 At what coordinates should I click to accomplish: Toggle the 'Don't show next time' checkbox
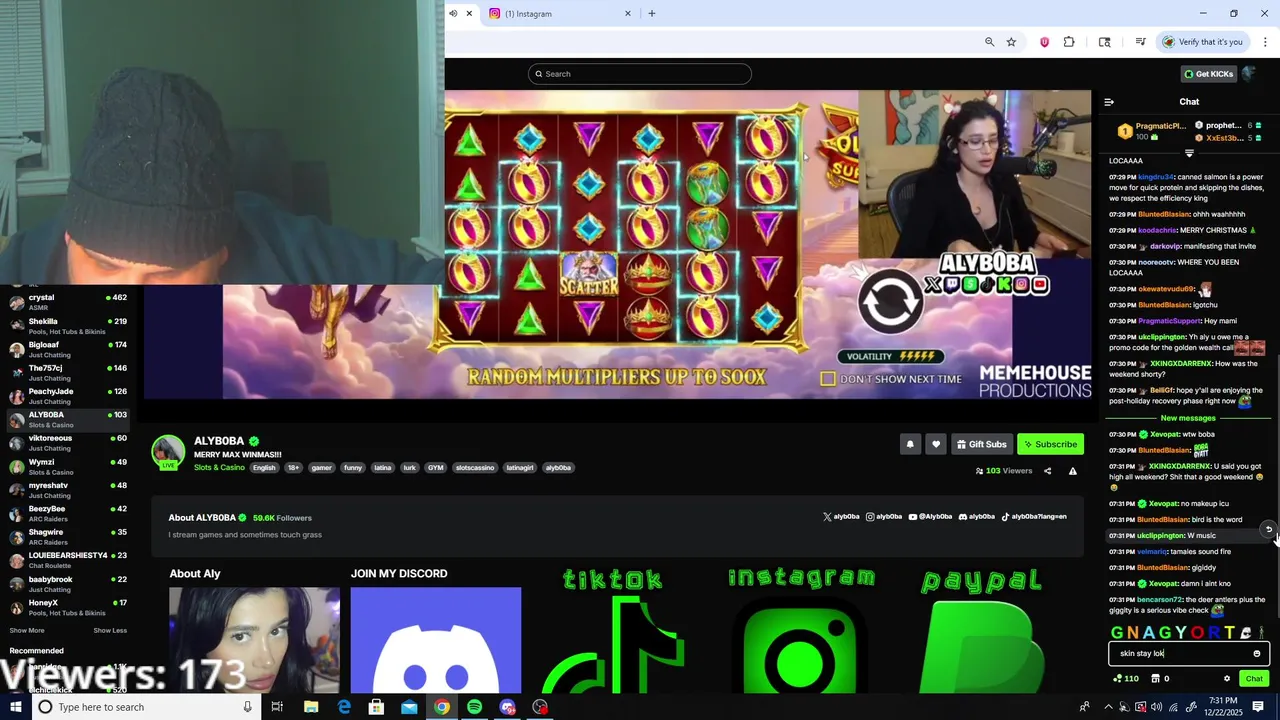coord(827,379)
